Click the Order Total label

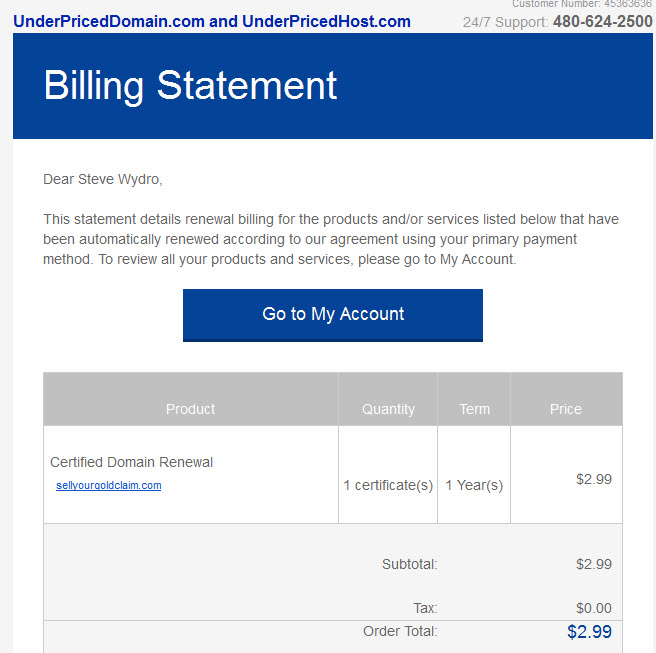coord(400,631)
